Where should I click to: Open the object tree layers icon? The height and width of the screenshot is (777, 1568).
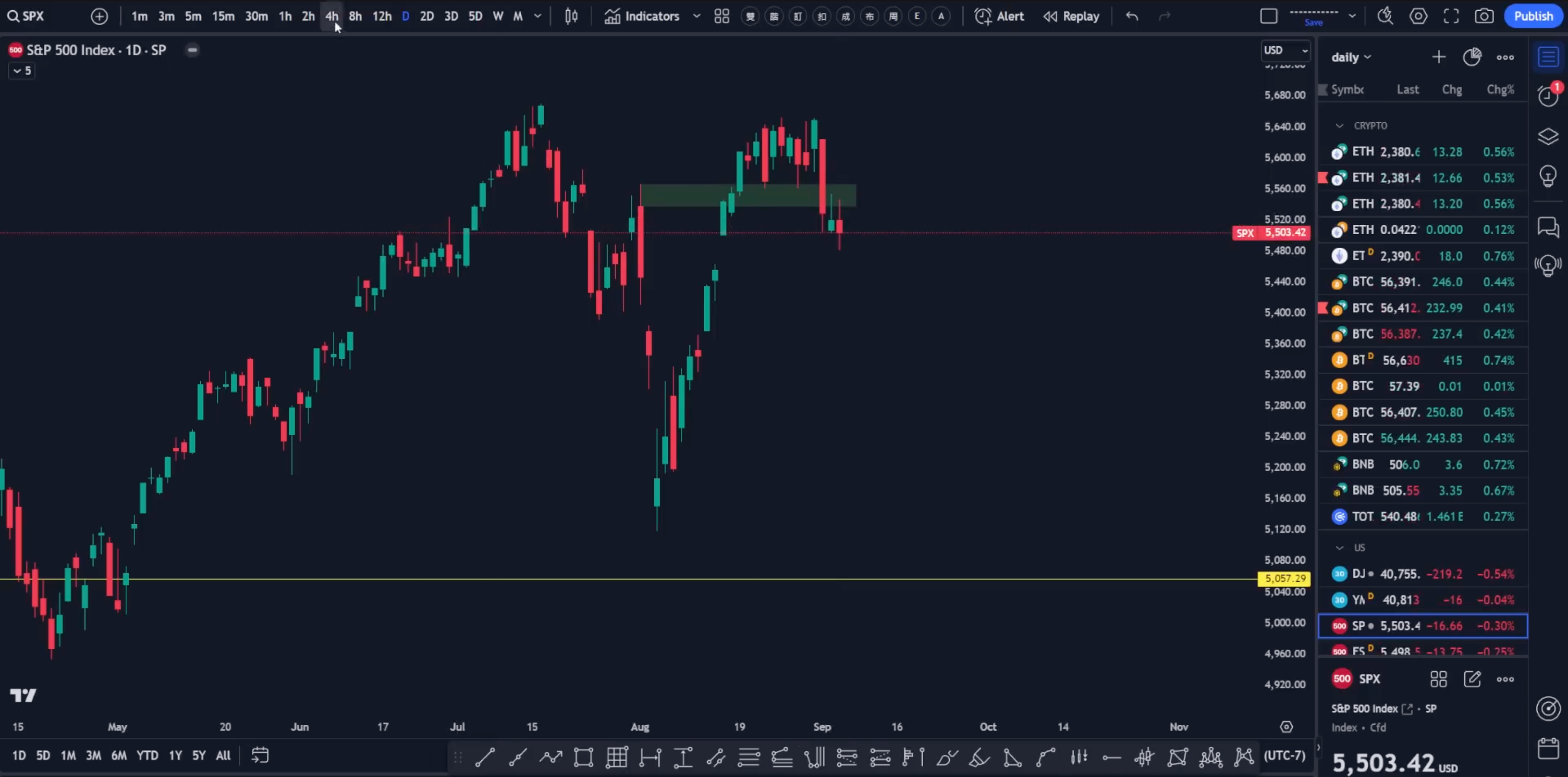(x=1548, y=136)
